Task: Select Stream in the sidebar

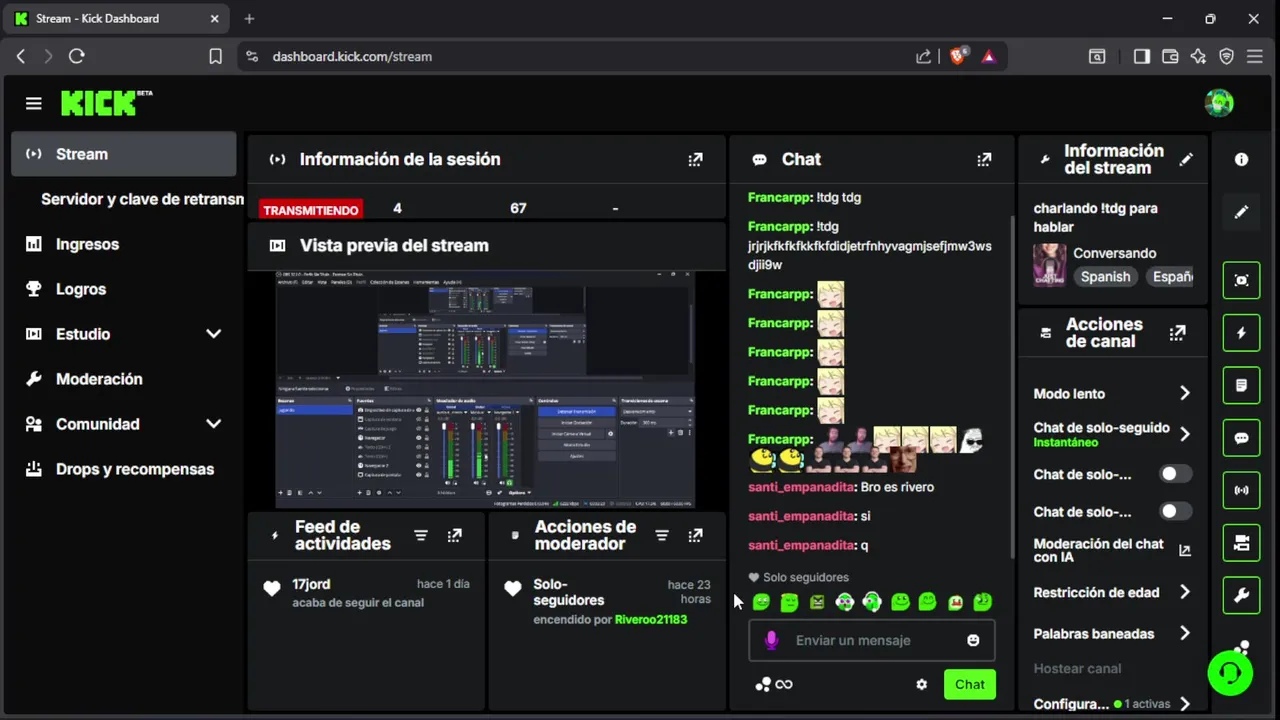Action: click(x=124, y=154)
